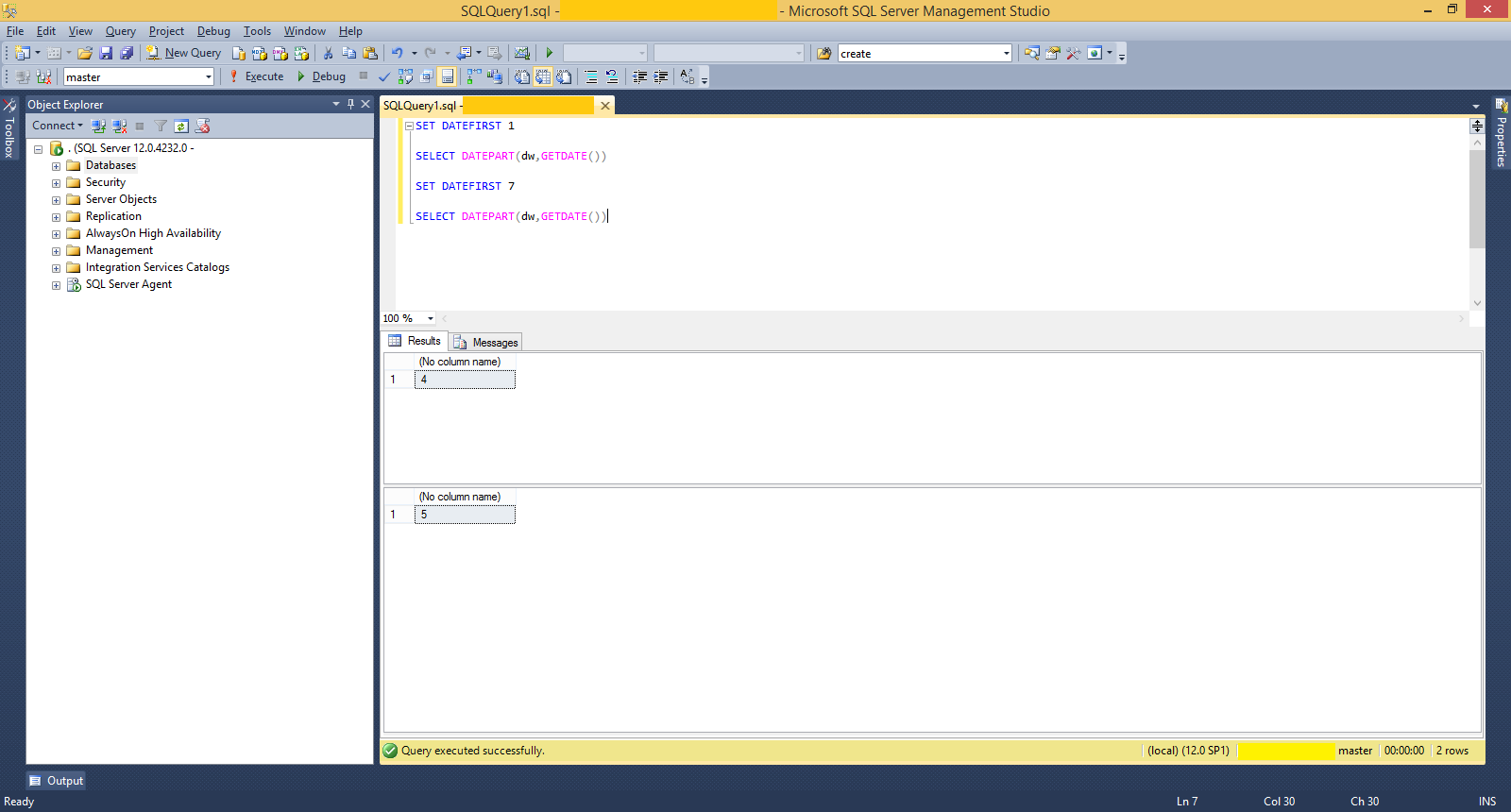Open the 100 % zoom dropdown
The width and height of the screenshot is (1511, 812).
click(431, 318)
